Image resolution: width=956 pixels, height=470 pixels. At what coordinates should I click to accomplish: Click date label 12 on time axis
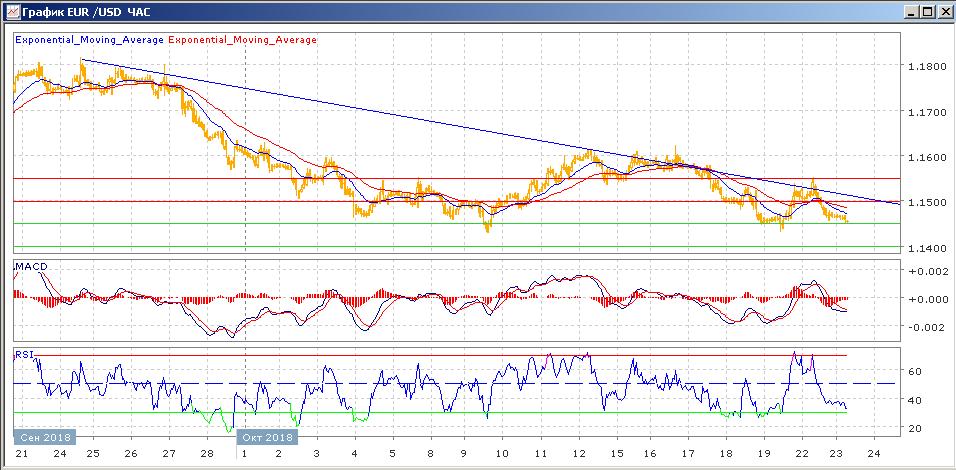pos(579,454)
